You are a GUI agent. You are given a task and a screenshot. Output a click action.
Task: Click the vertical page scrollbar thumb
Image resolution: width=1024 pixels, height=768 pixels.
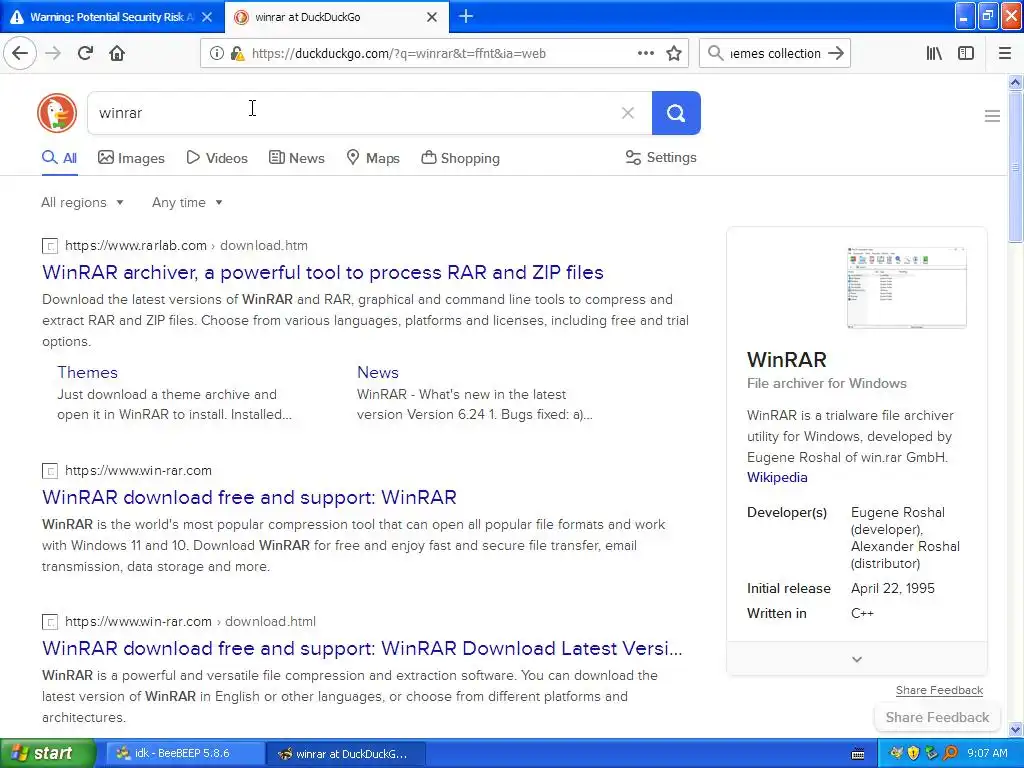click(1015, 167)
